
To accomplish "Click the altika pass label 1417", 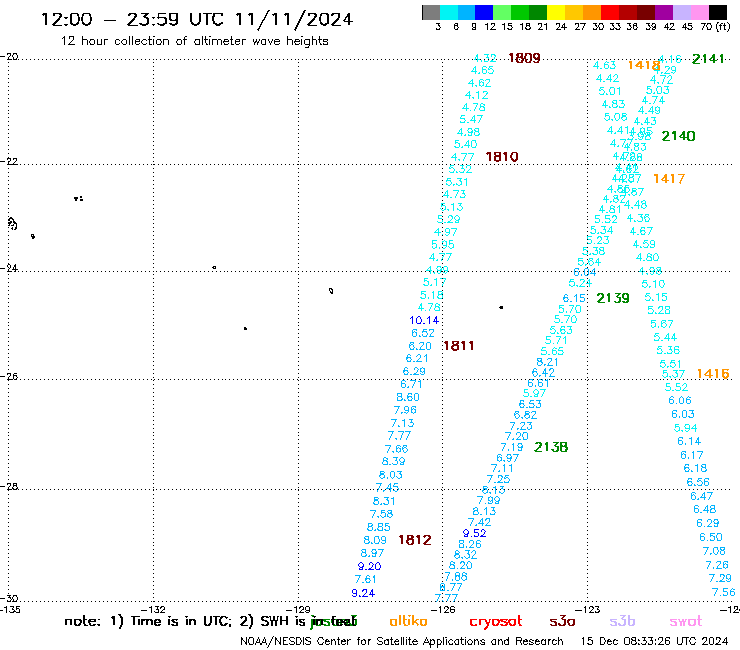I will [x=669, y=179].
